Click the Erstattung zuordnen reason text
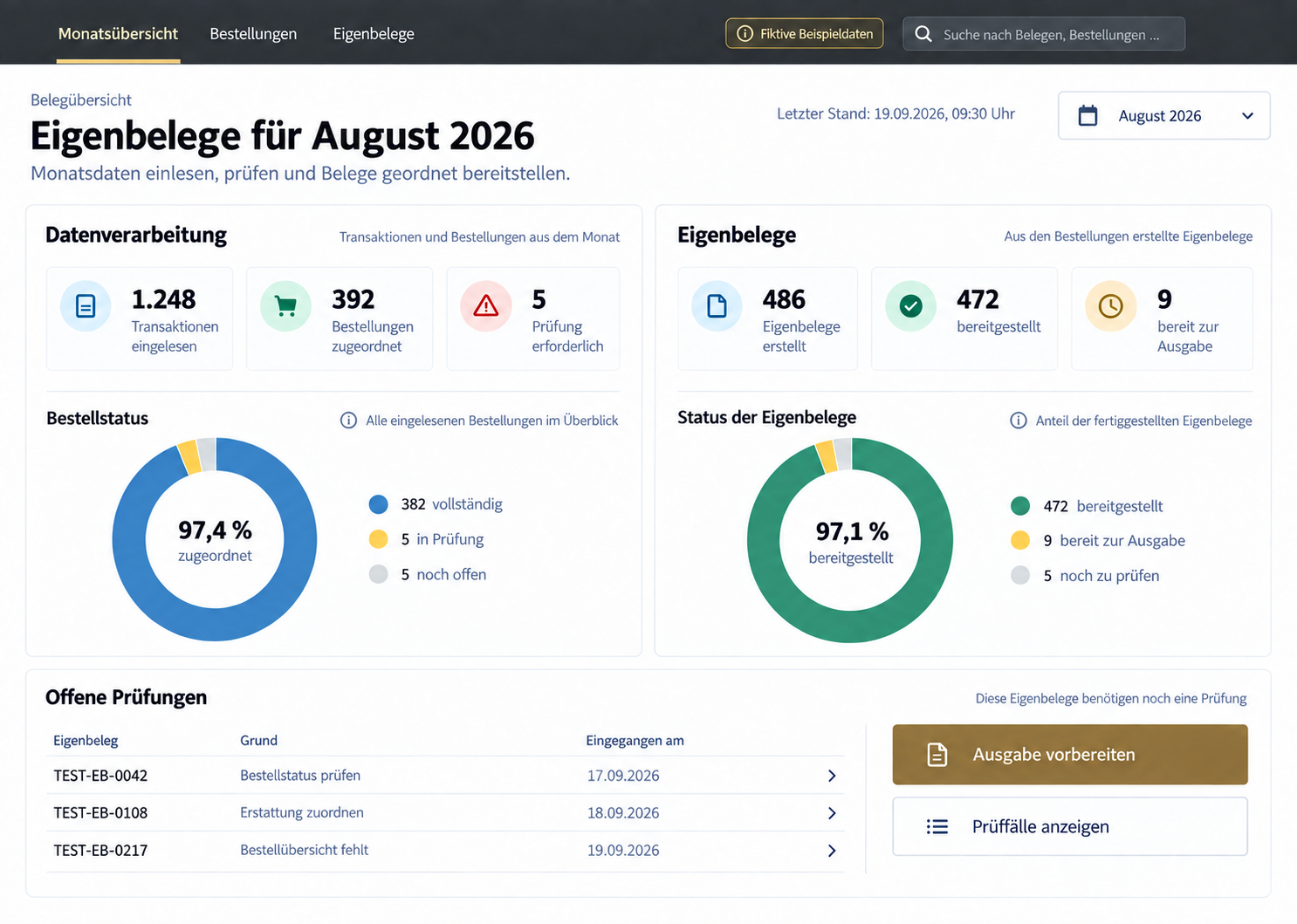1297x924 pixels. coord(302,813)
